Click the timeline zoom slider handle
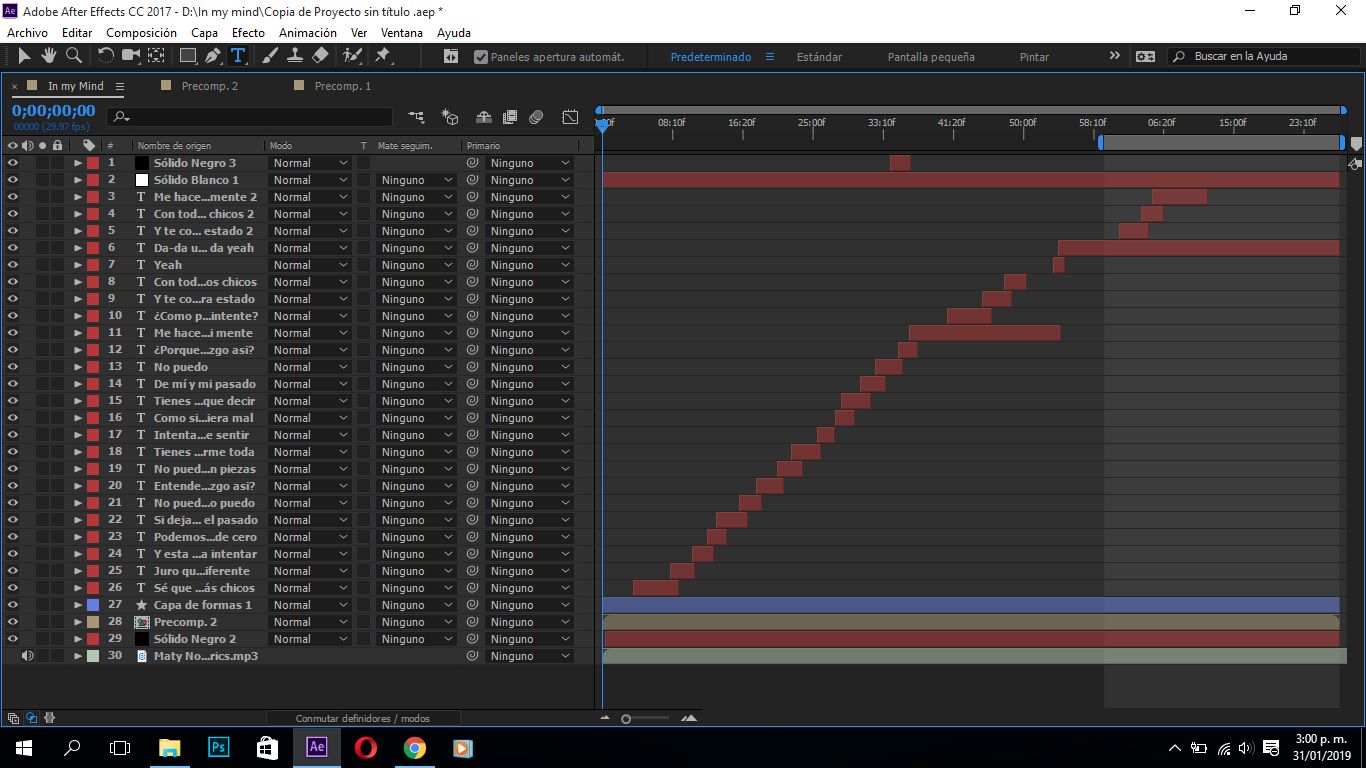 click(626, 718)
